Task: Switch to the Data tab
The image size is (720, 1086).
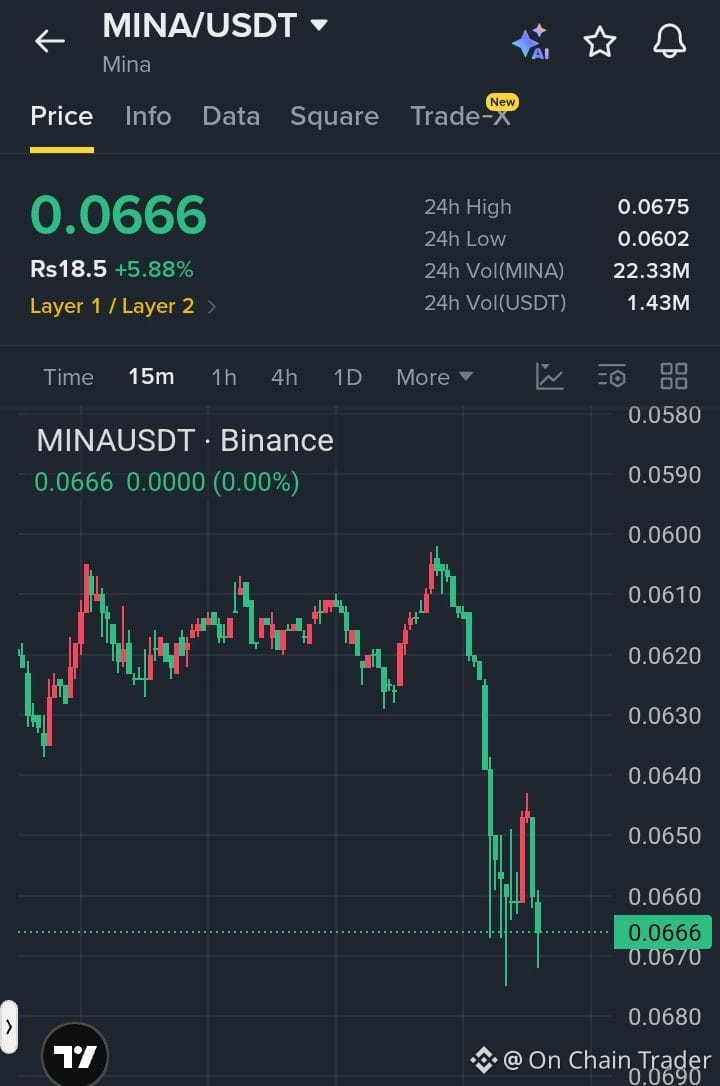Action: (x=231, y=116)
